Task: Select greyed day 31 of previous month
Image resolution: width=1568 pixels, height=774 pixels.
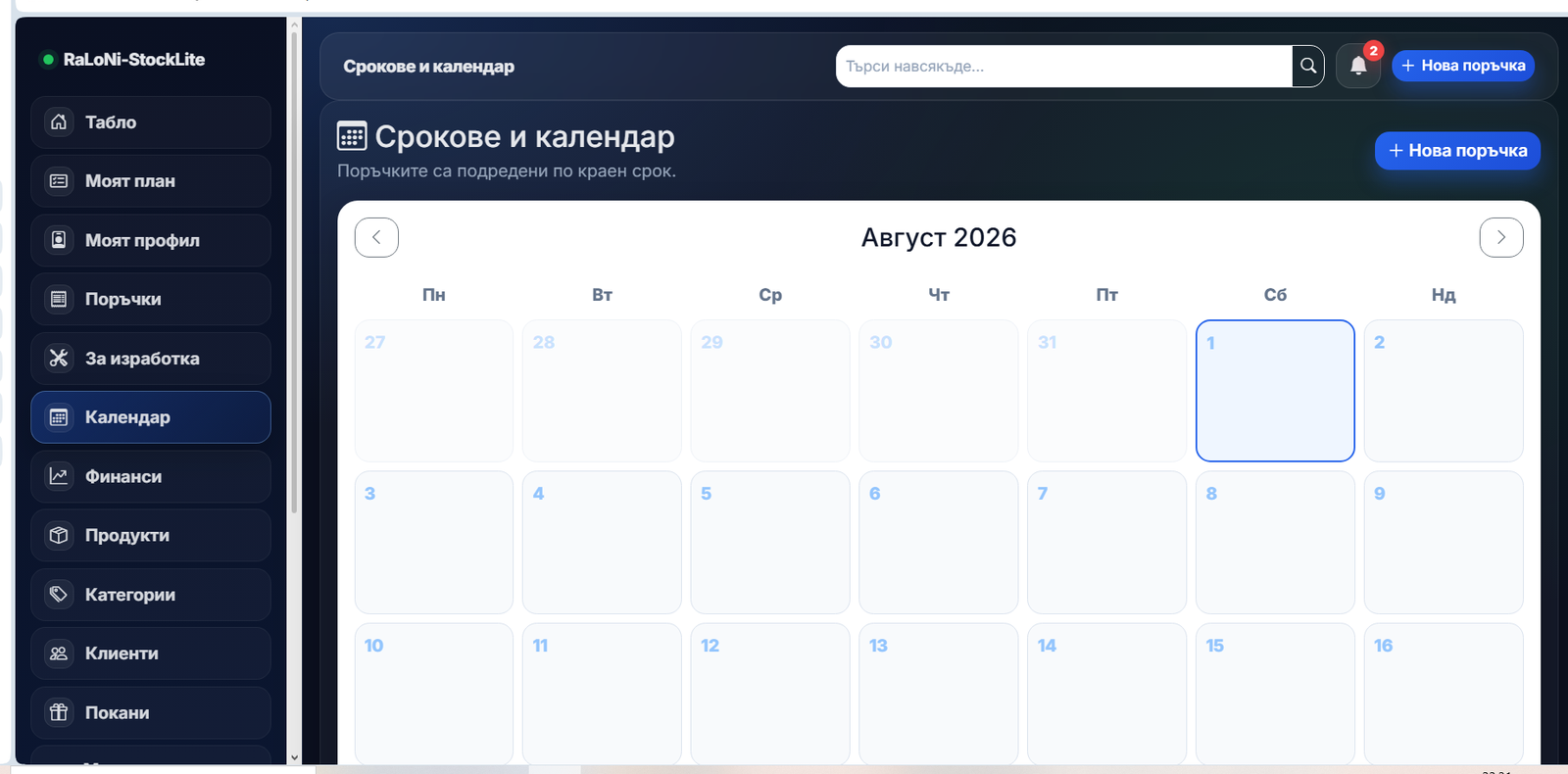Action: tap(1106, 391)
